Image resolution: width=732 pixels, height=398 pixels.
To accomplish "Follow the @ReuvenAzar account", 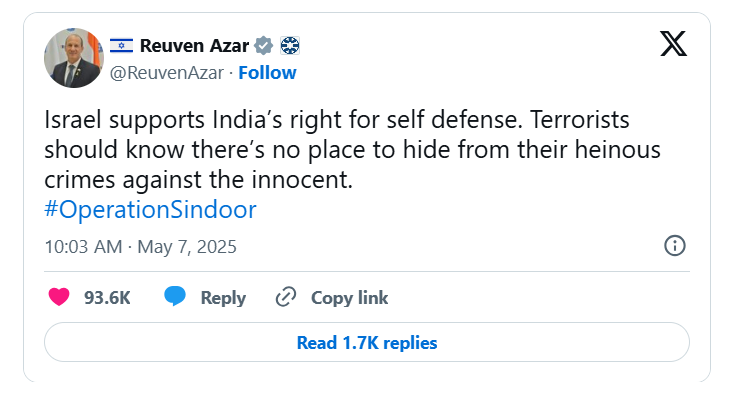I will (267, 73).
